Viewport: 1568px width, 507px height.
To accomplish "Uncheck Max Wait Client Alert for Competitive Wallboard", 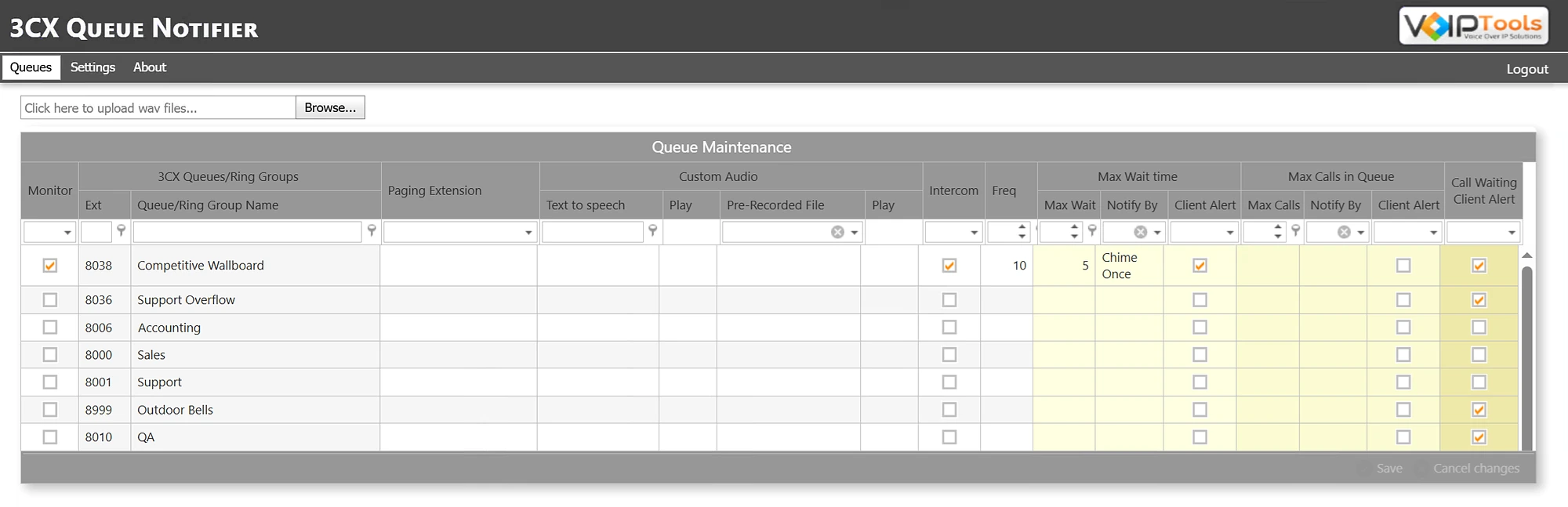I will (x=1200, y=266).
